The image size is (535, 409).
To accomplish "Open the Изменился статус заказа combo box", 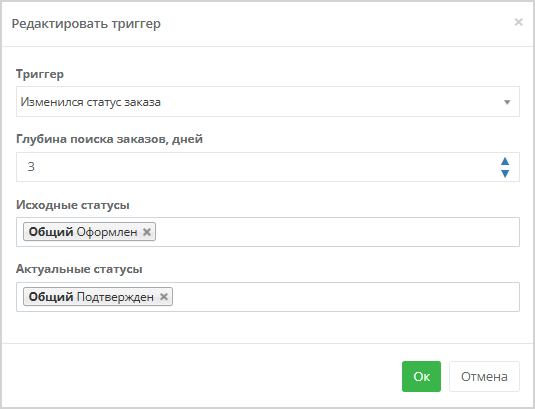I will coord(268,102).
